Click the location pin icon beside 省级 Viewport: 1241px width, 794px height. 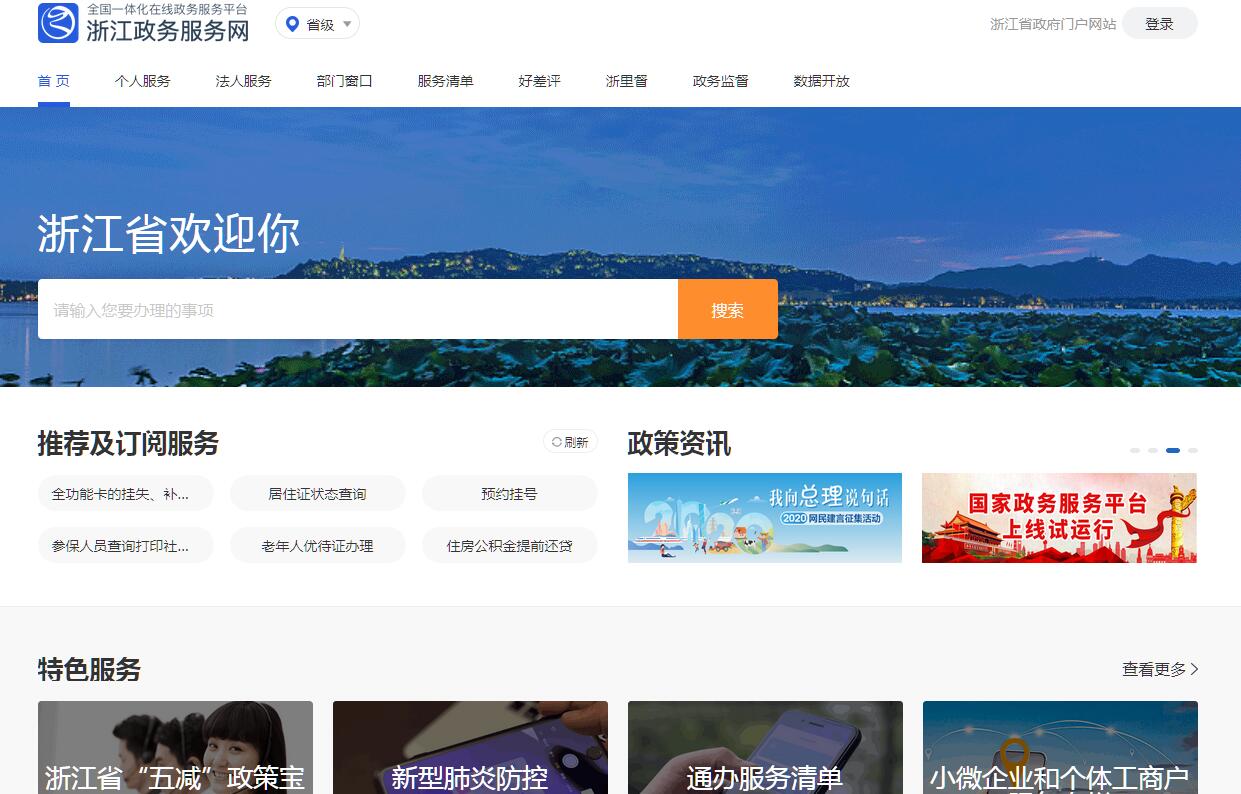(292, 24)
